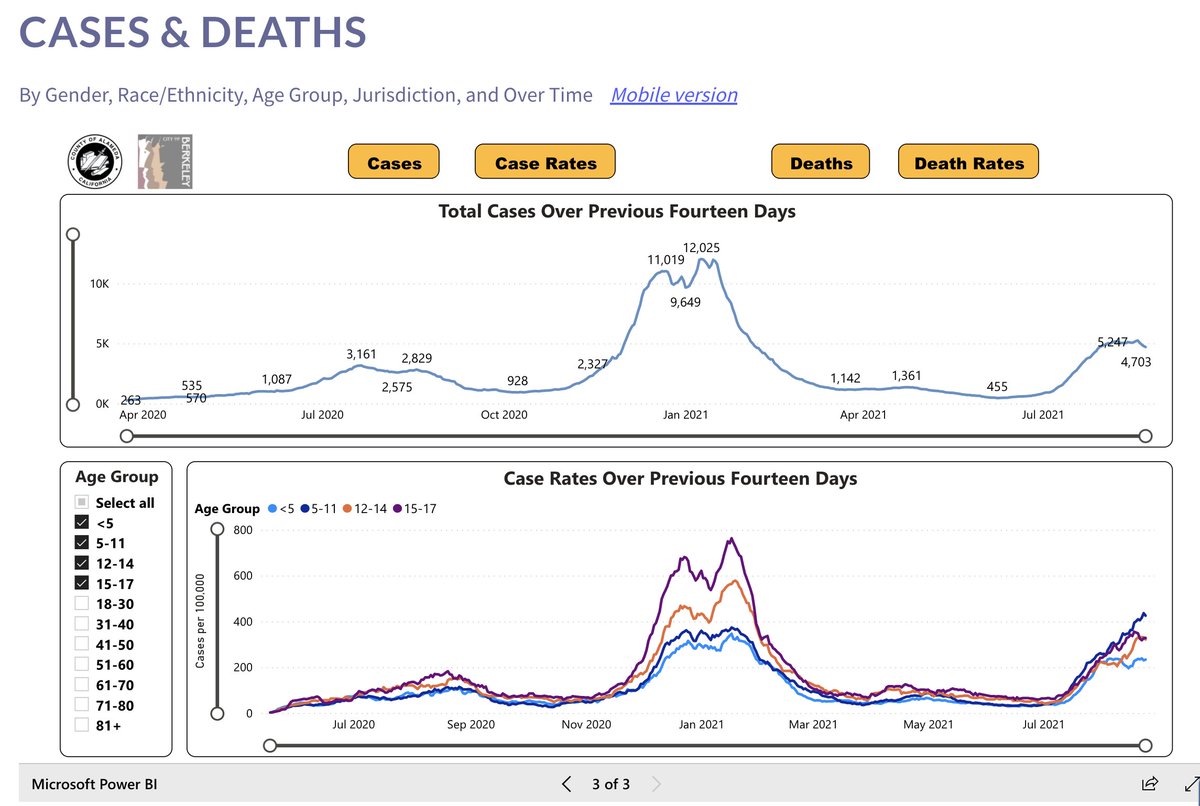Click the City of Berkeley logo
Image resolution: width=1200 pixels, height=806 pixels.
point(164,162)
